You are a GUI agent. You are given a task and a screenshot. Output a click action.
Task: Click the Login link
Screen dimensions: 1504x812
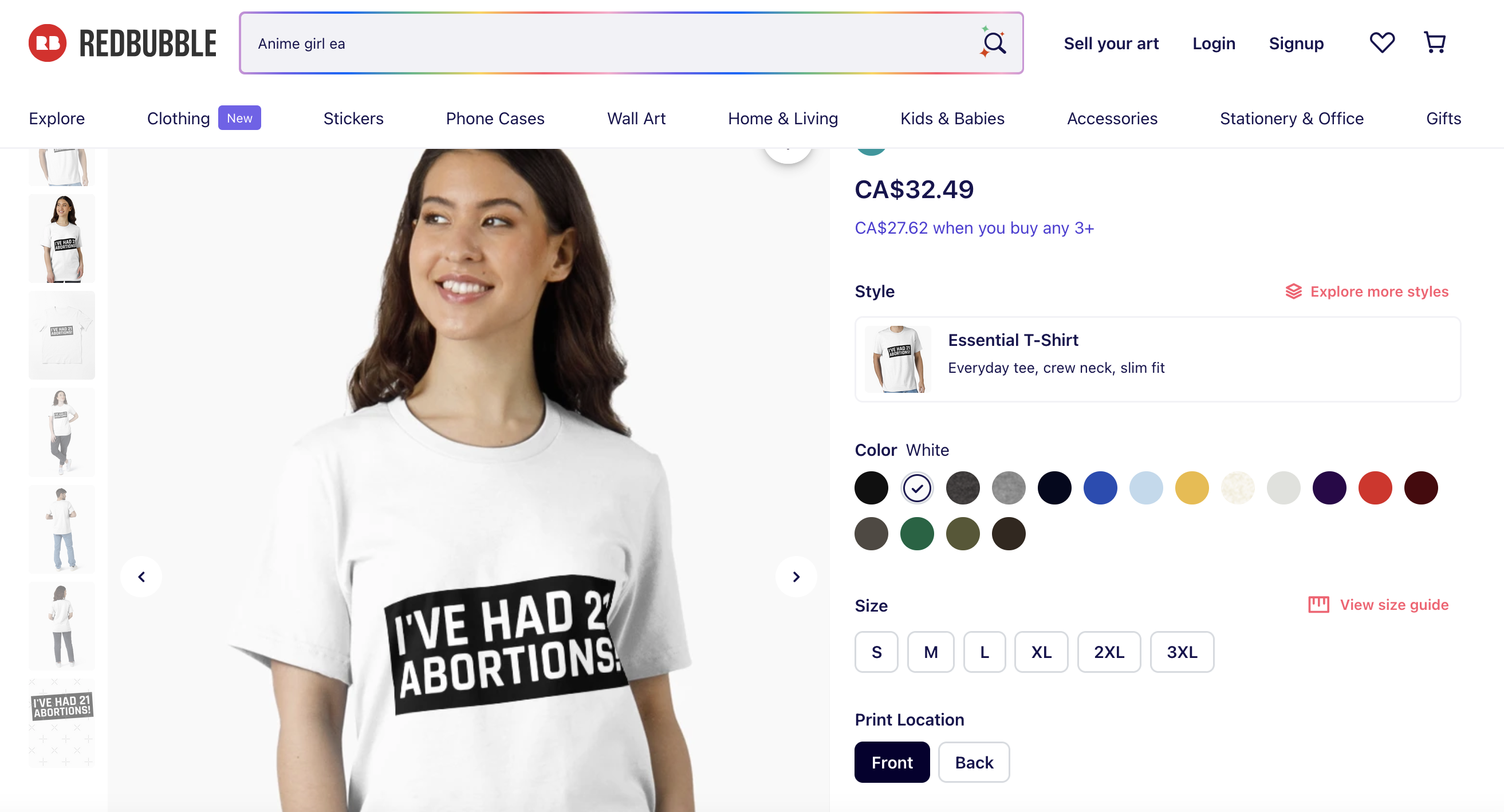tap(1213, 43)
